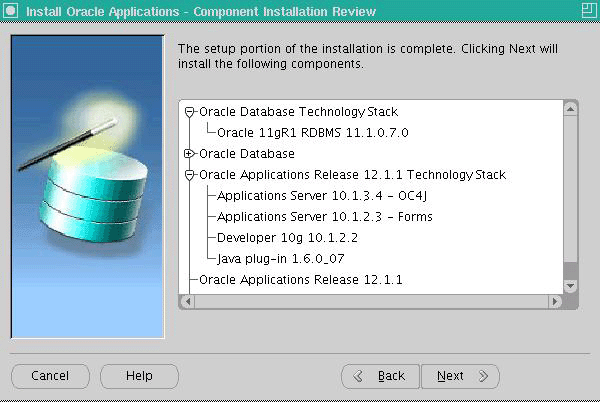Screen dimensions: 600x402
Task: Select Java plug-in 1.6.0_07 item
Action: coord(280,259)
